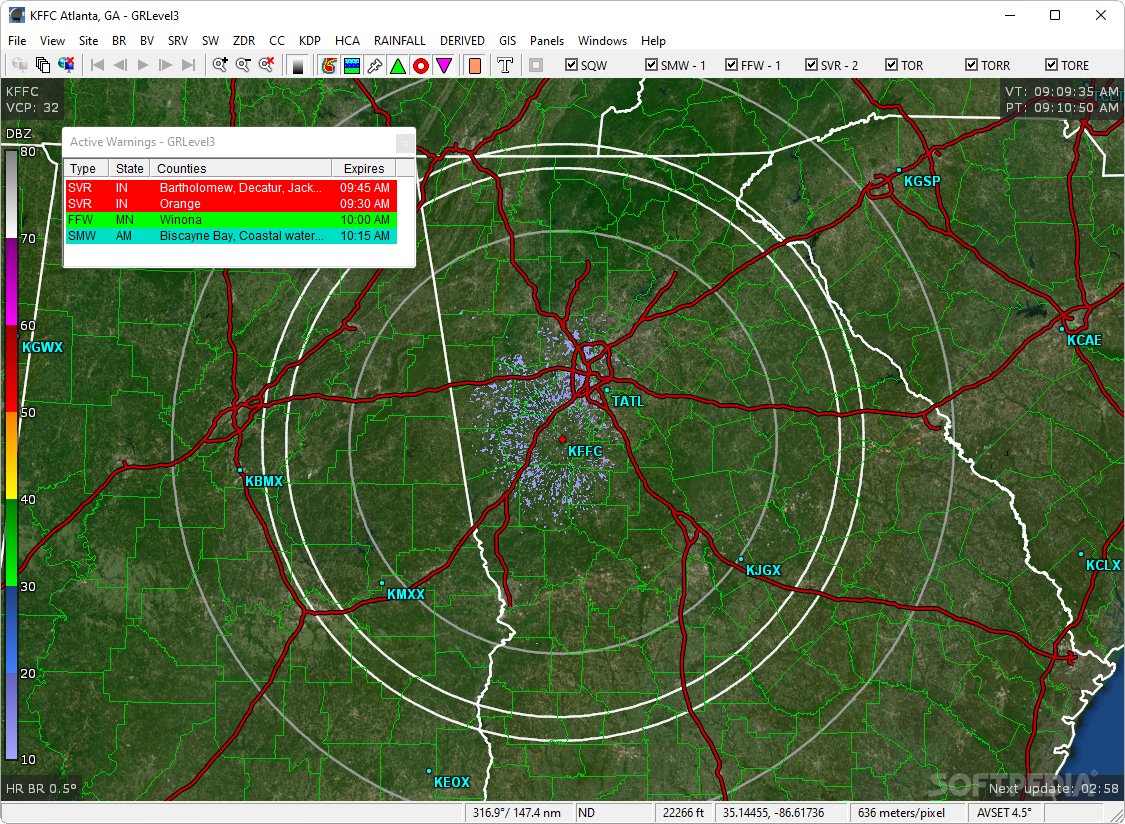Jump to first frame of the loop
Viewport: 1125px width, 824px height.
click(98, 65)
